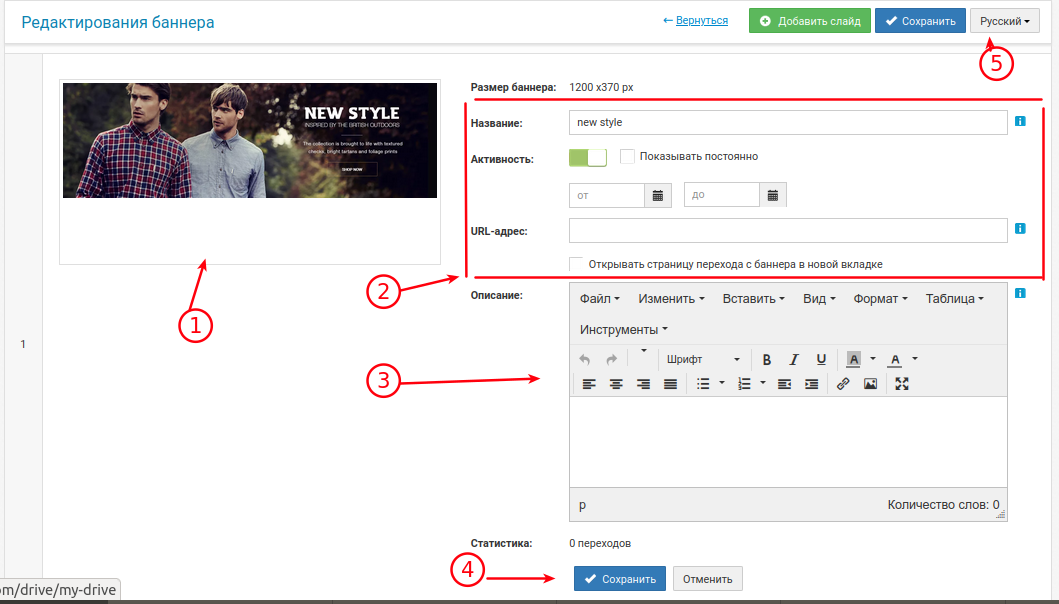Click the Undo icon in the editor

tap(585, 359)
